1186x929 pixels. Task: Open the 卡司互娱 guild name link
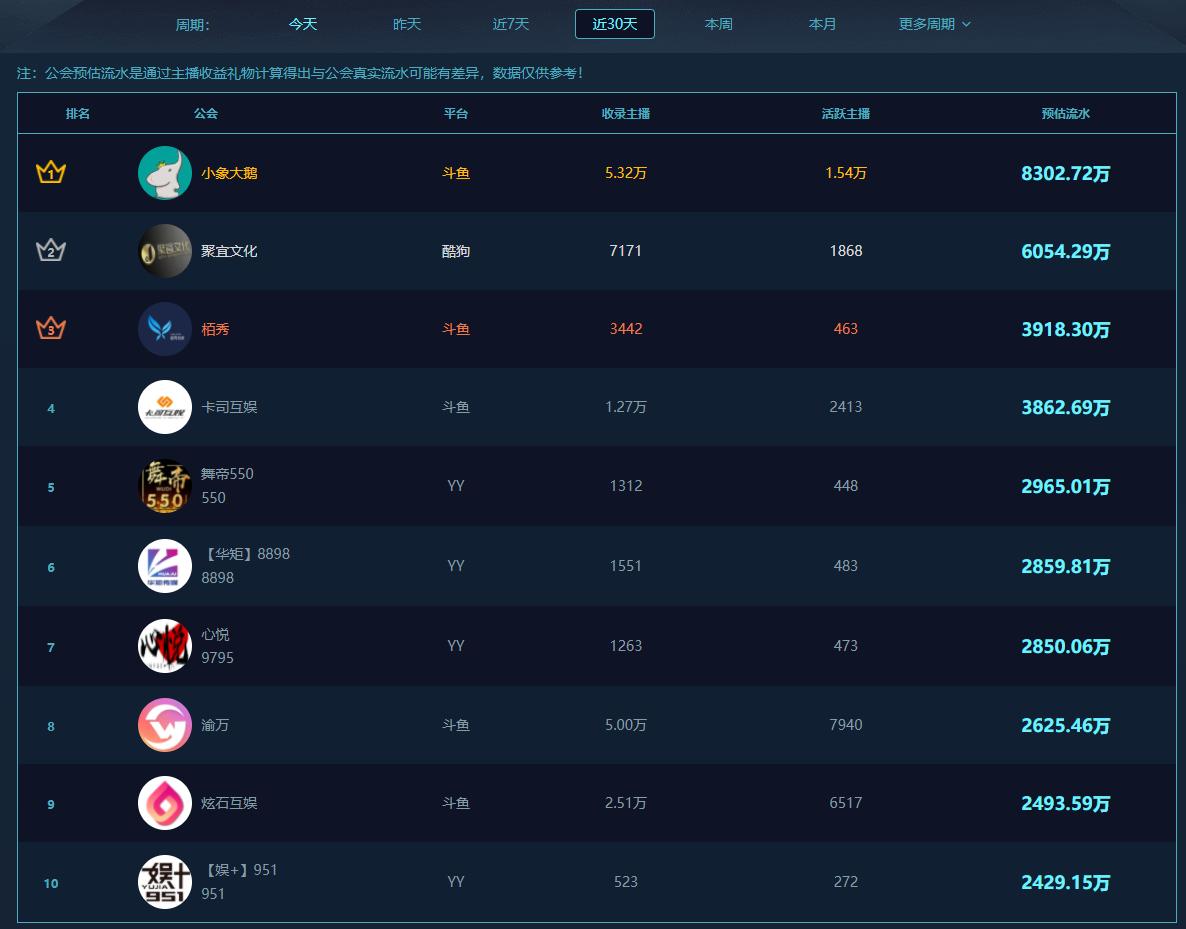pyautogui.click(x=229, y=407)
